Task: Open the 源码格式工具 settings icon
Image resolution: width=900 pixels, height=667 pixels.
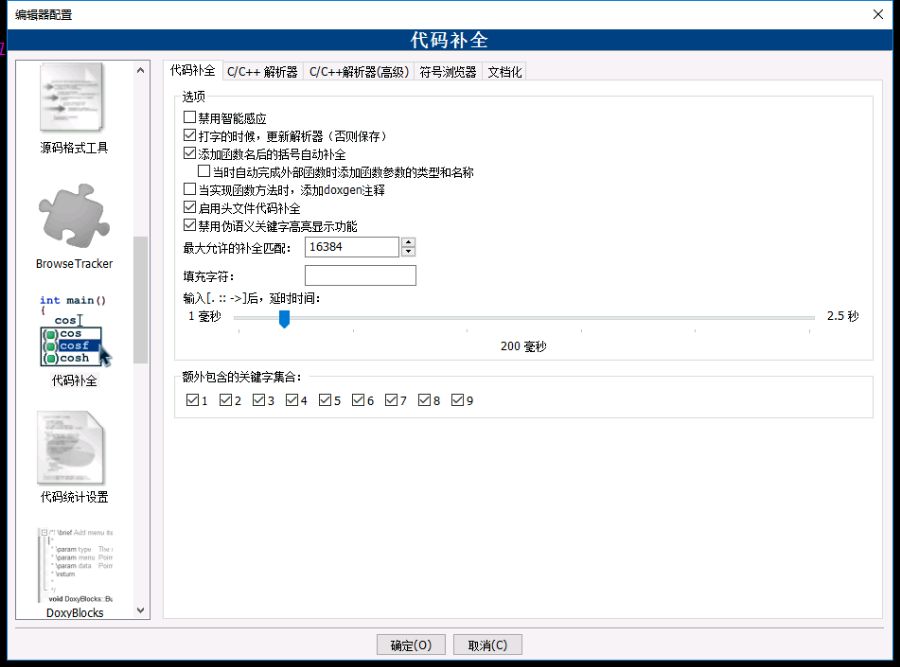Action: coord(73,98)
